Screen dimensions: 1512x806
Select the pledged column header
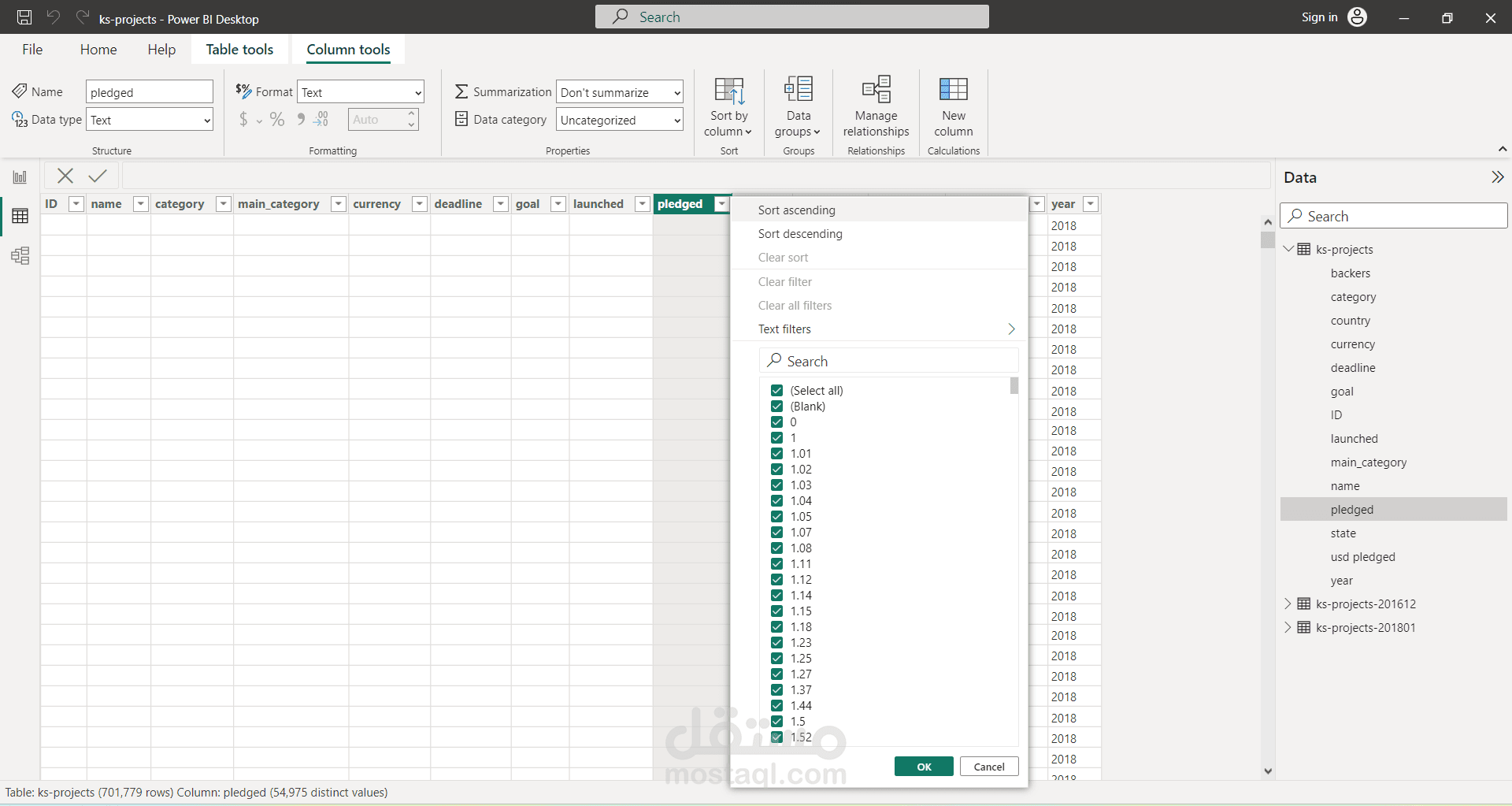coord(680,204)
